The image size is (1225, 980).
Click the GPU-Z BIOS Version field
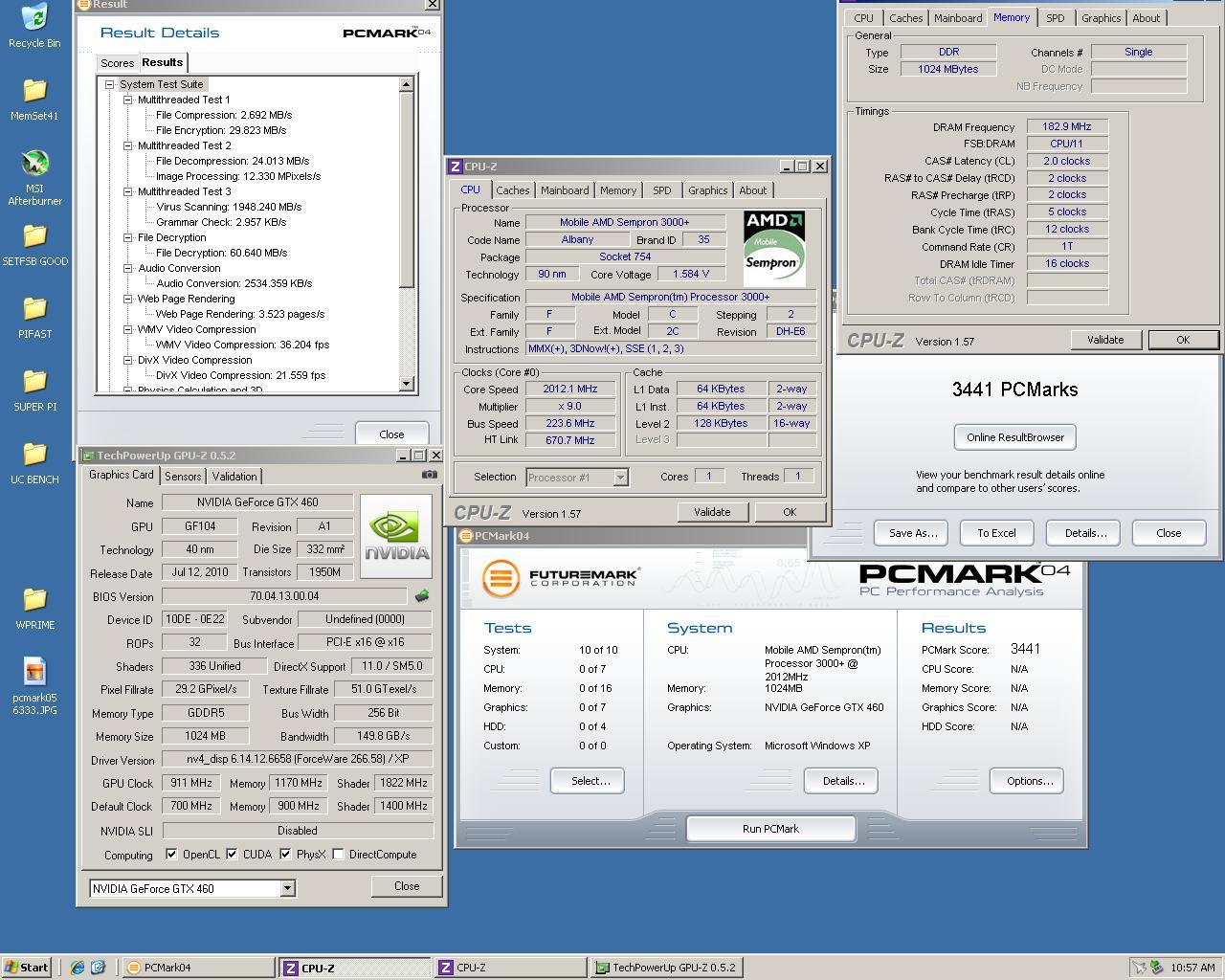click(284, 596)
